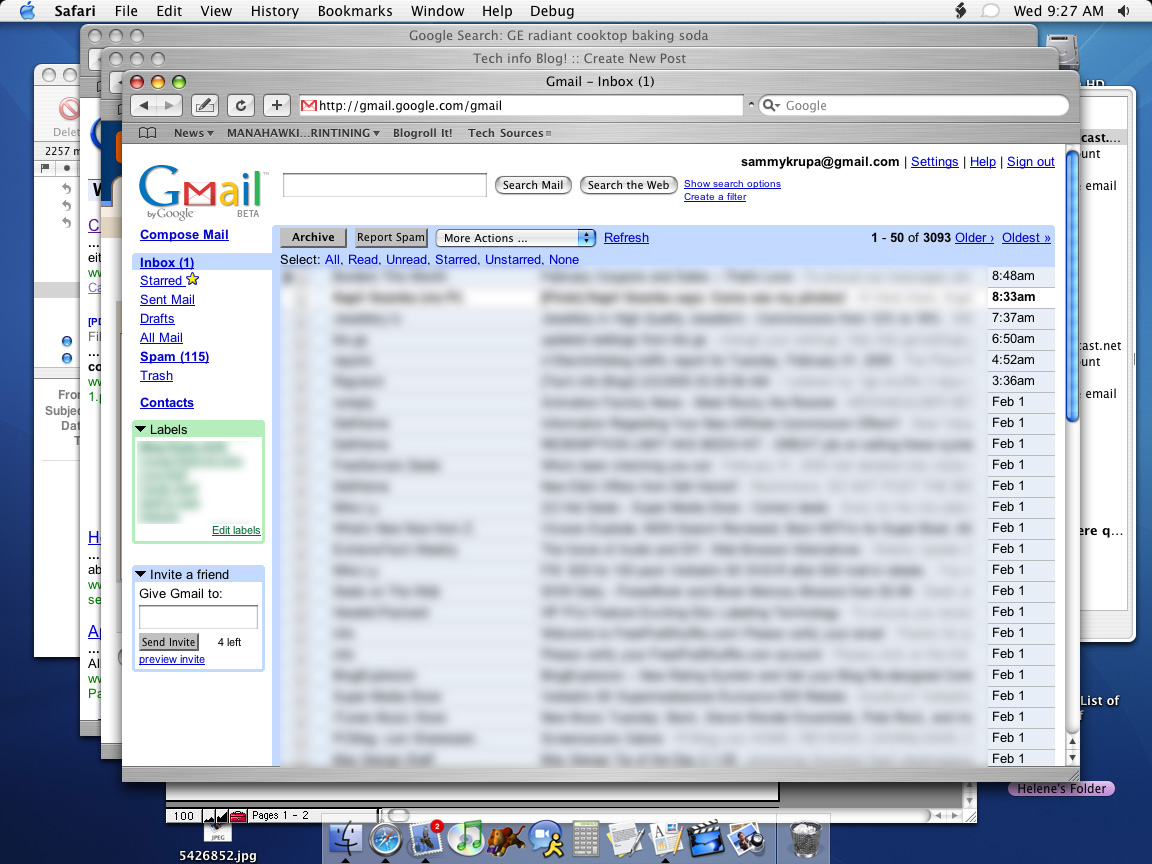Click the Gmail search text field

coord(384,185)
